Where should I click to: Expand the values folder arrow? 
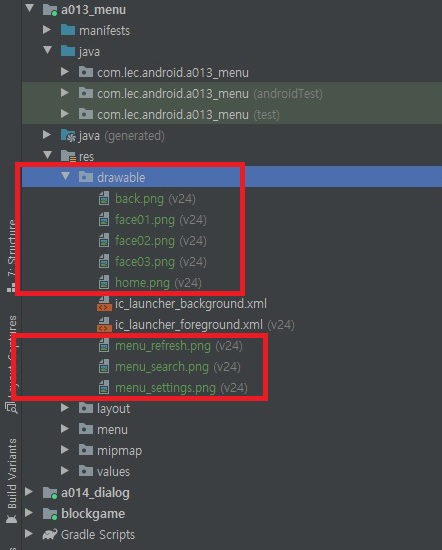[x=65, y=471]
